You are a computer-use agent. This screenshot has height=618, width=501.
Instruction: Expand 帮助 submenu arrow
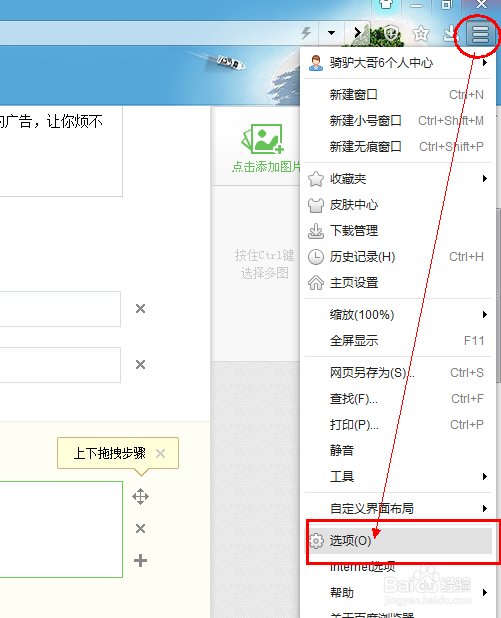click(x=484, y=592)
